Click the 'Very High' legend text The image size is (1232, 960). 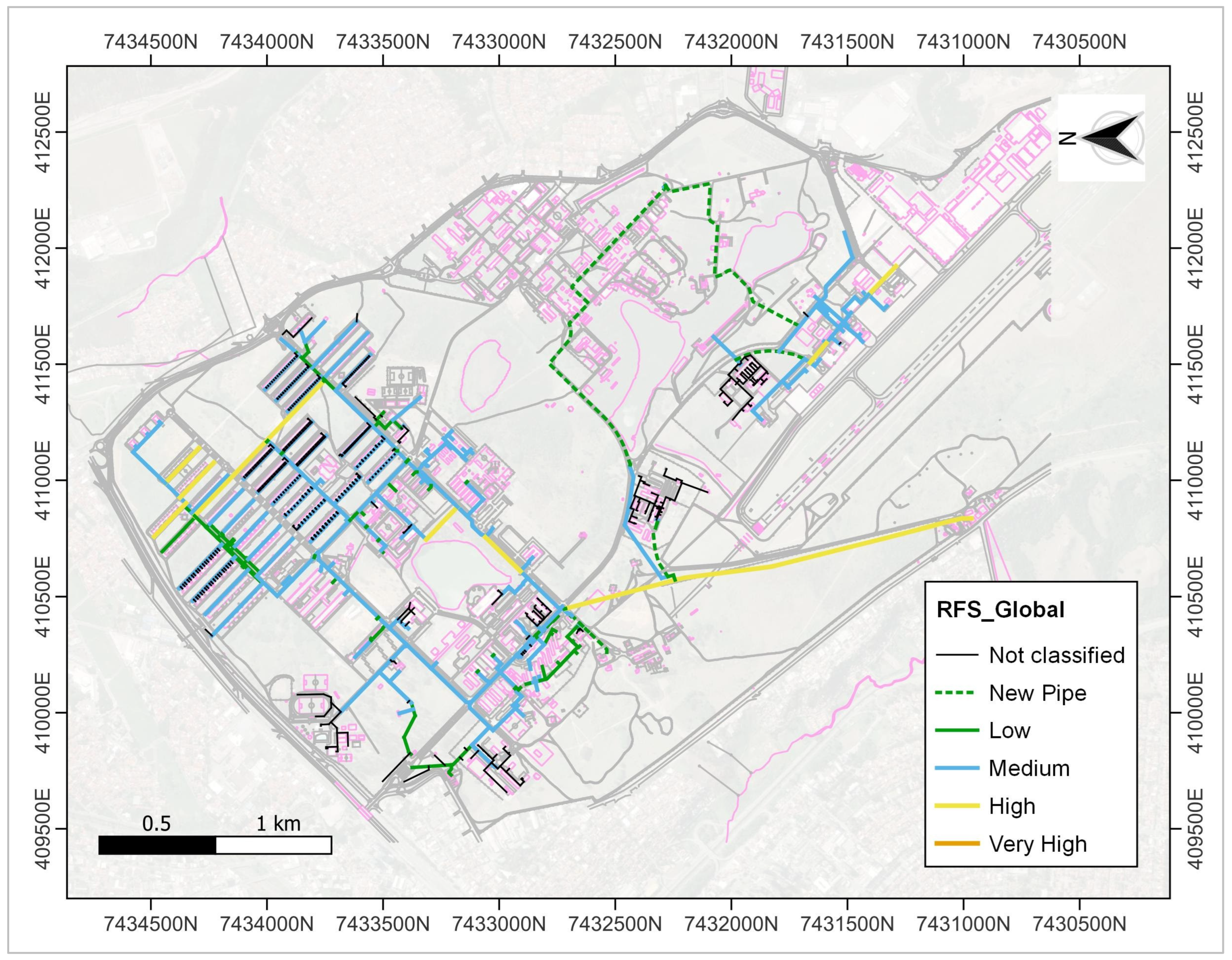[1037, 844]
